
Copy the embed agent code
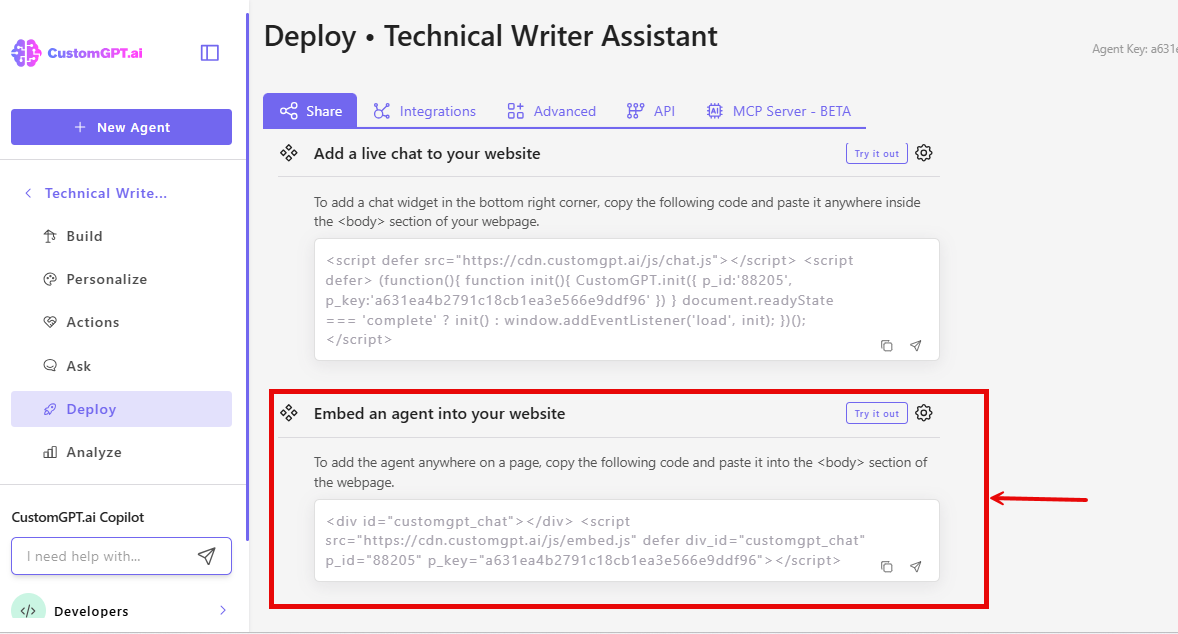click(887, 566)
